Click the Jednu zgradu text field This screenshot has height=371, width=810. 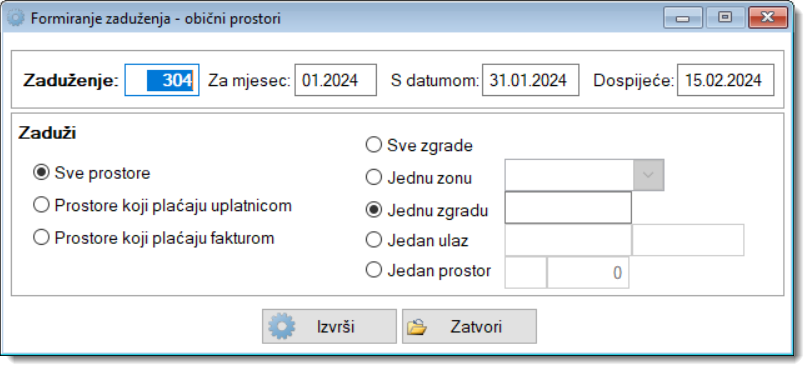568,208
